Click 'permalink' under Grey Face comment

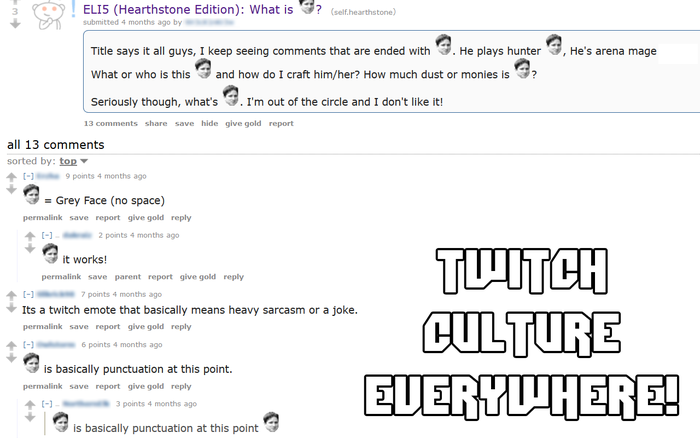pos(43,217)
